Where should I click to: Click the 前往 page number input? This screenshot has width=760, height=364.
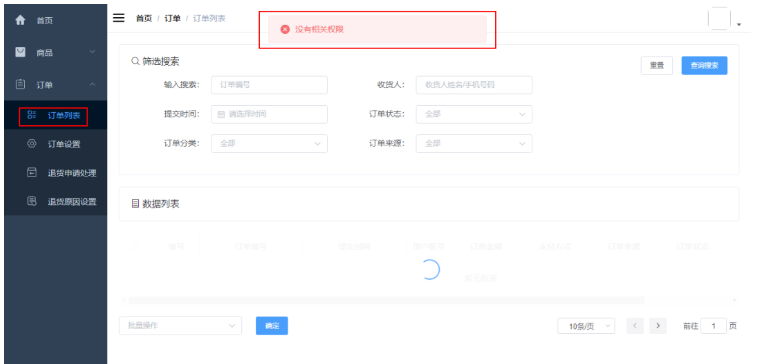(713, 326)
